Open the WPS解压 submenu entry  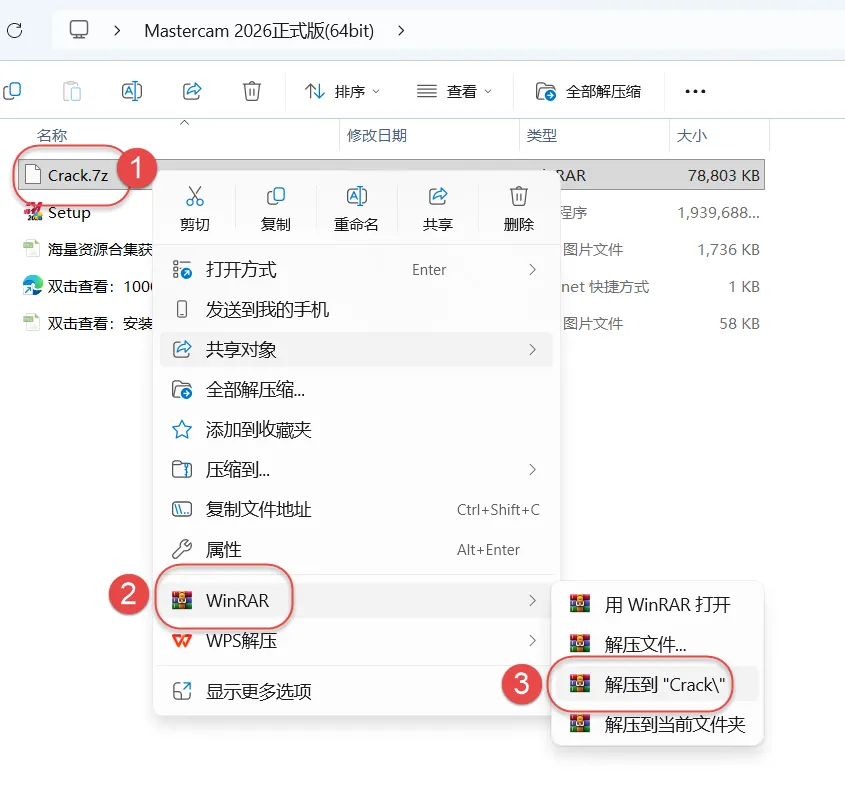(356, 641)
